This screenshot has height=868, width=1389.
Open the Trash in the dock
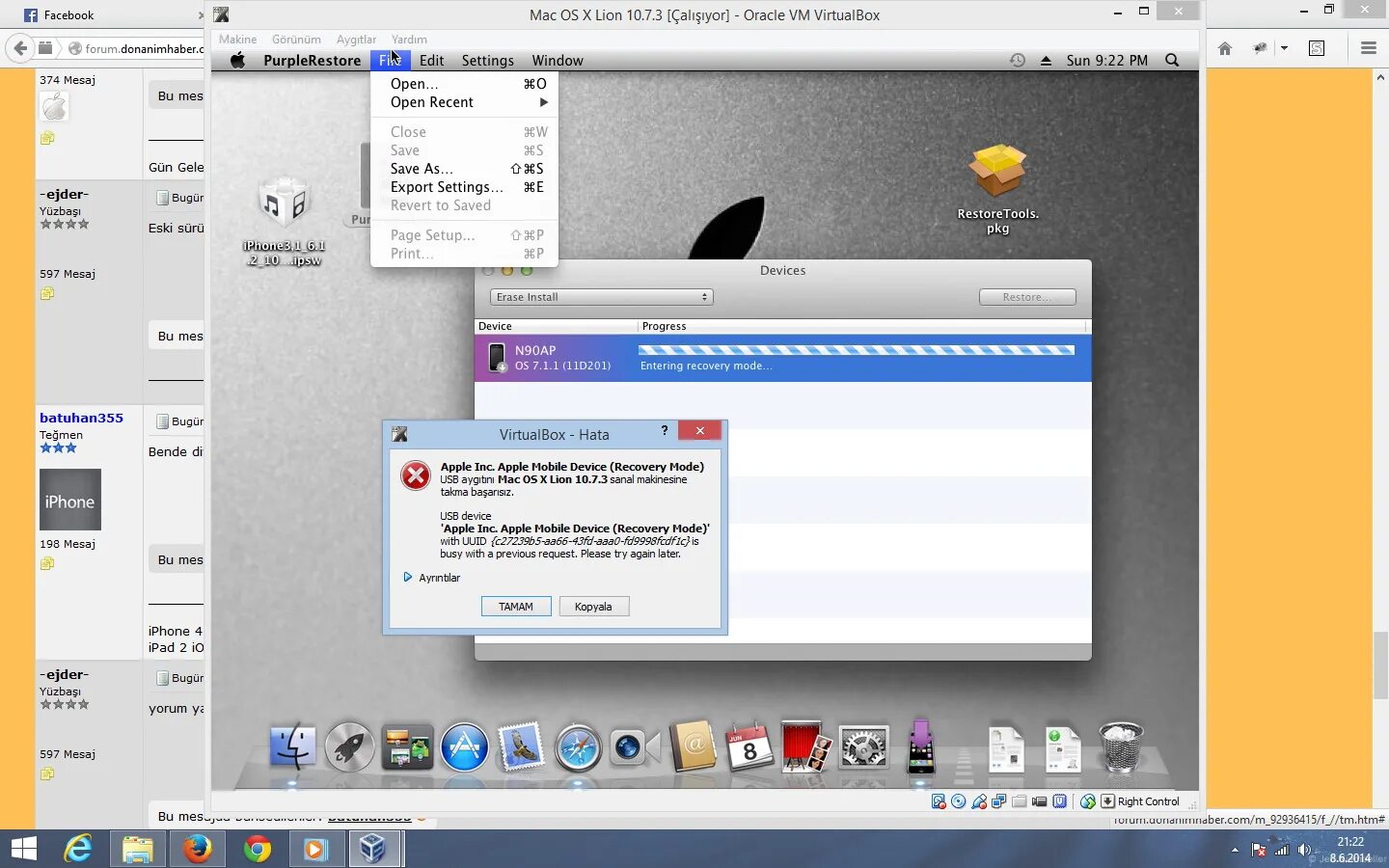click(1121, 746)
